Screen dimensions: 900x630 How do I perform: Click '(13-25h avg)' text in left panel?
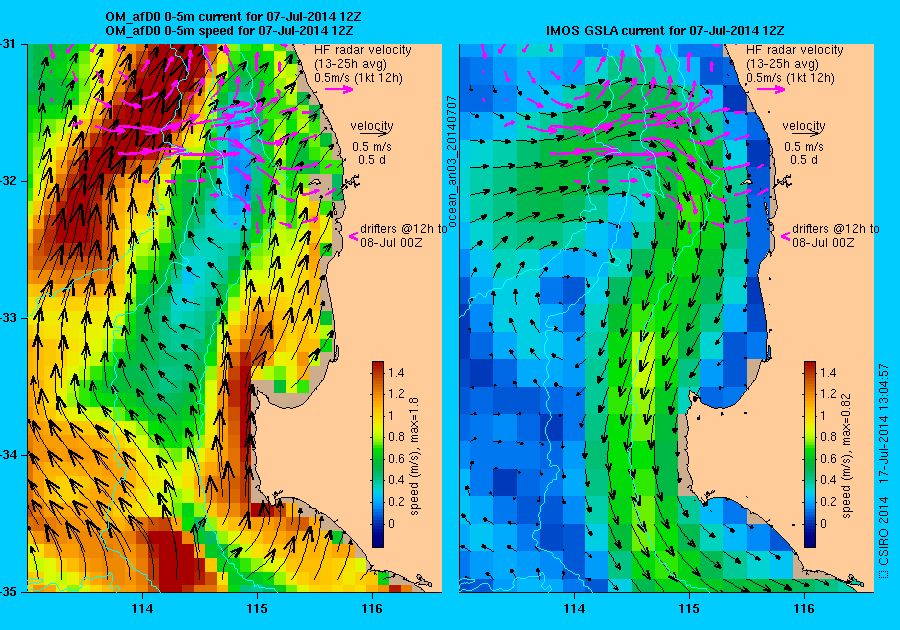350,64
